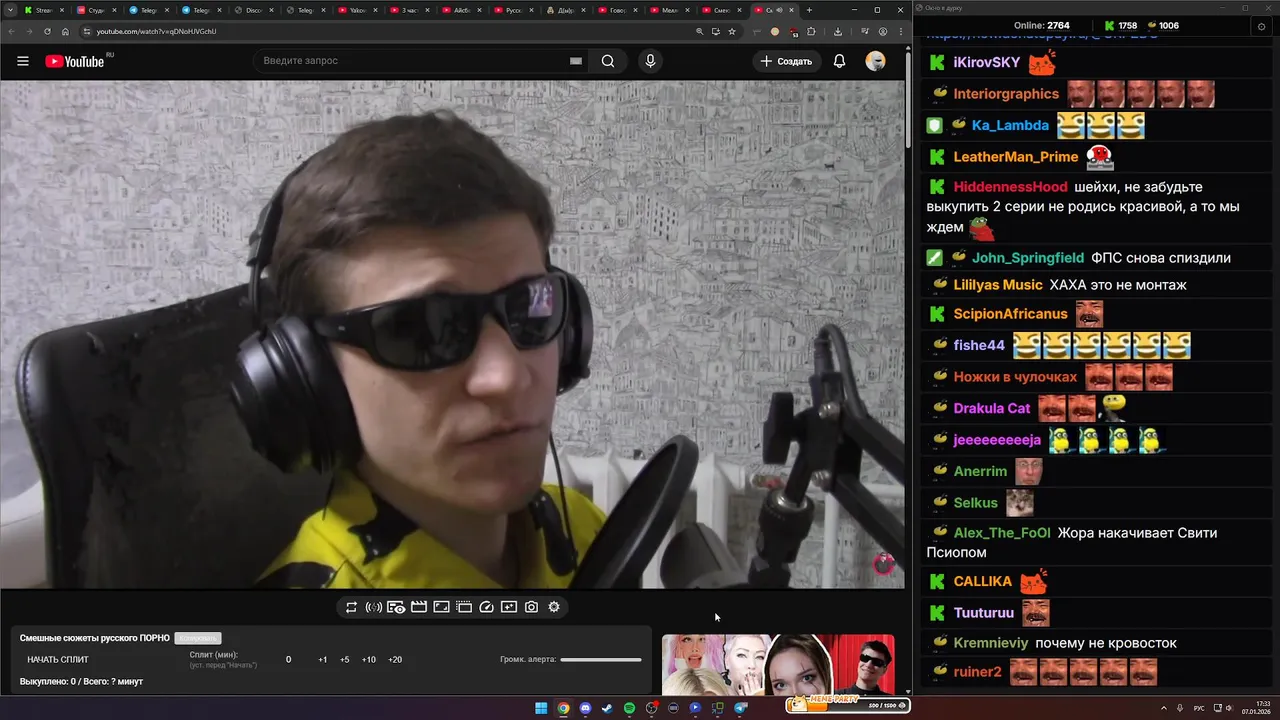
Task: Click username HiddennessHood in chat
Action: [x=1010, y=187]
